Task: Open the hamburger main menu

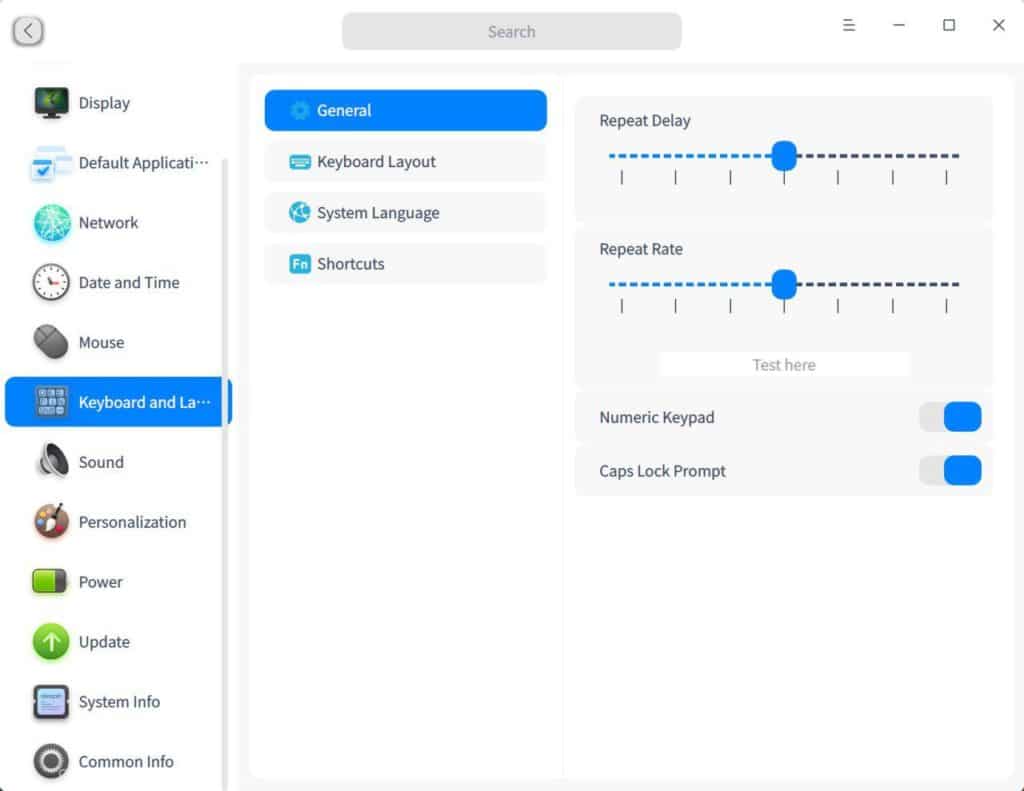Action: pyautogui.click(x=849, y=26)
